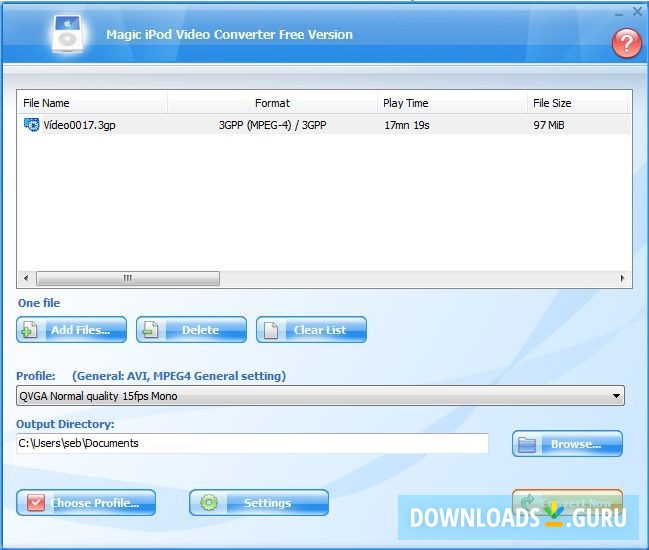The image size is (649, 550).
Task: Close the converter window
Action: (x=637, y=12)
